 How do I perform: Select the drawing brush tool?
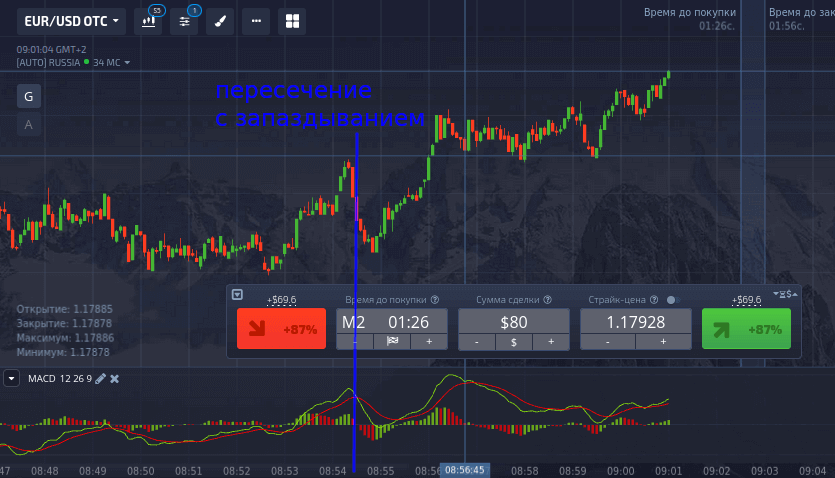coord(220,21)
